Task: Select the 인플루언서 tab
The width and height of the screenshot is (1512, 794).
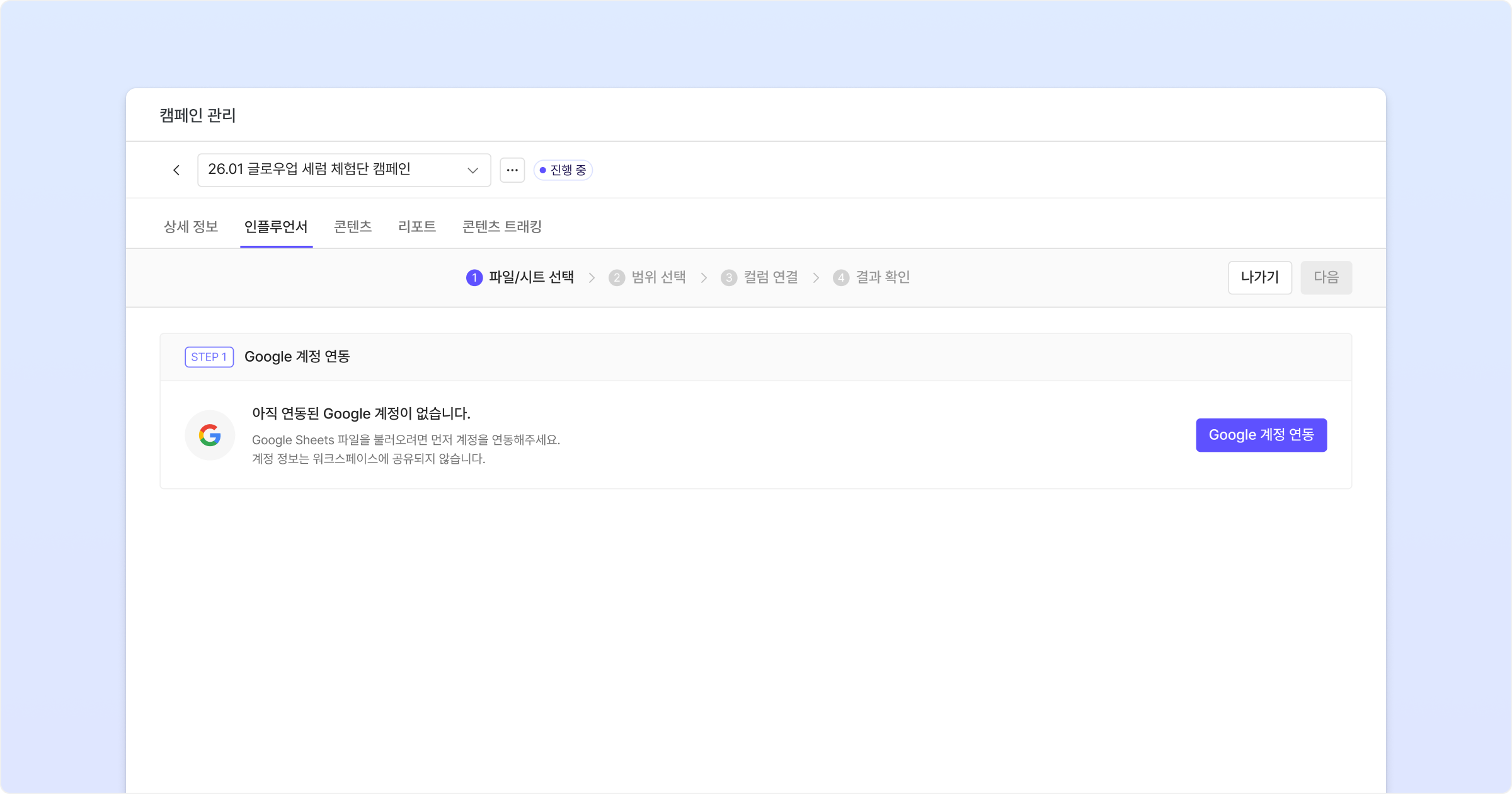Action: (276, 227)
